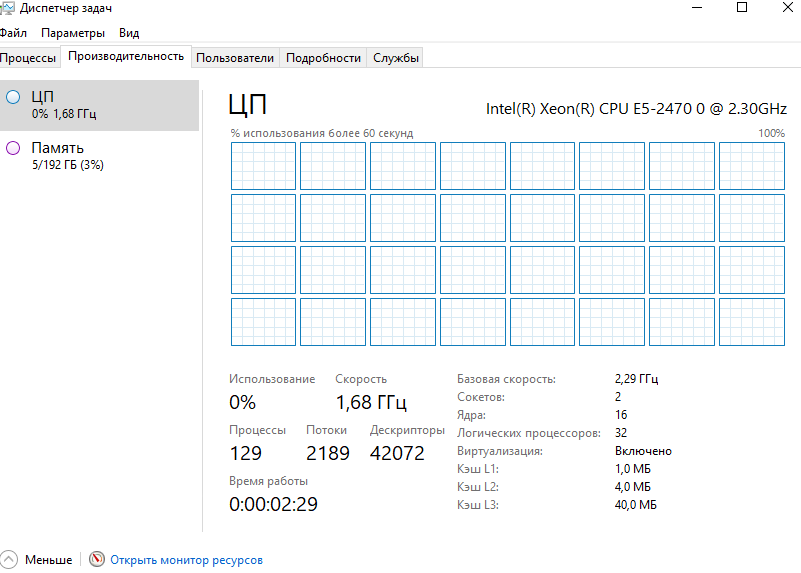The image size is (801, 573).
Task: Open the Подробности tab
Action: point(323,58)
